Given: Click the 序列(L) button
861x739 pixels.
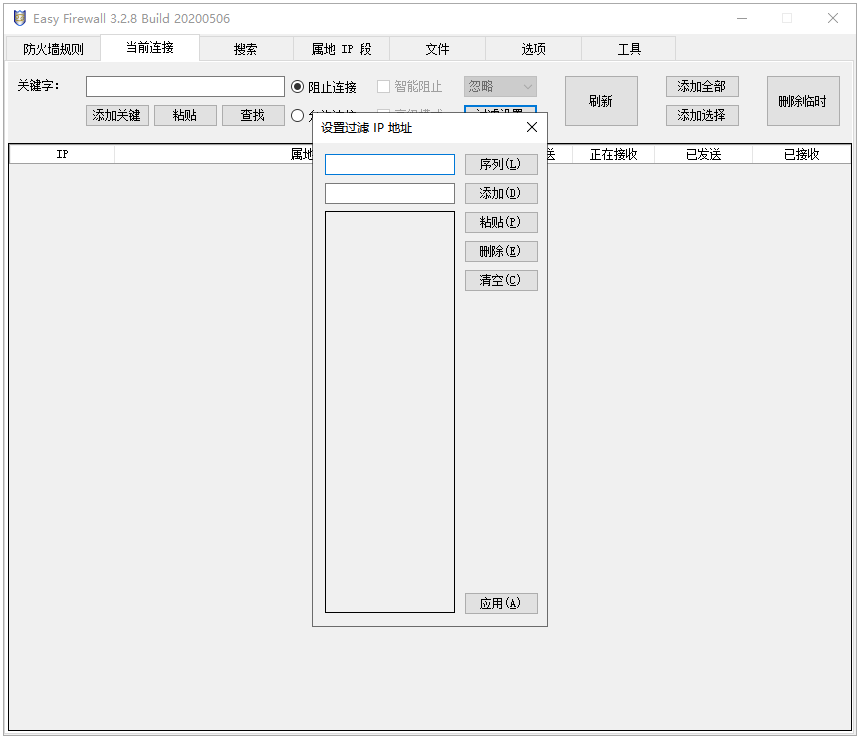Looking at the screenshot, I should pyautogui.click(x=501, y=164).
